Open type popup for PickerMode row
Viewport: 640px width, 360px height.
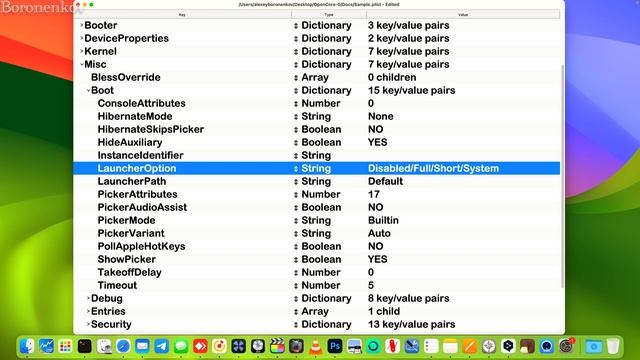pyautogui.click(x=296, y=220)
